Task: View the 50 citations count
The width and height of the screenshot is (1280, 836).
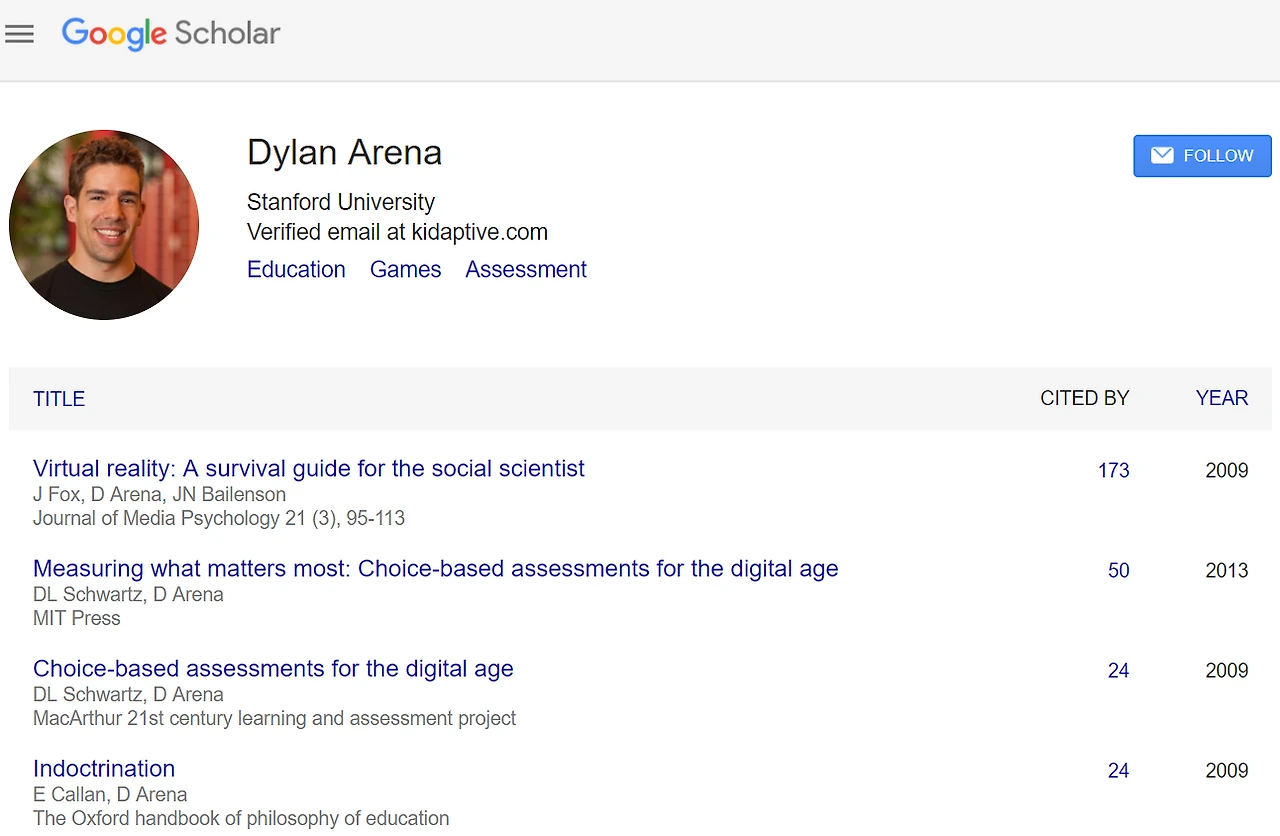Action: (1118, 570)
